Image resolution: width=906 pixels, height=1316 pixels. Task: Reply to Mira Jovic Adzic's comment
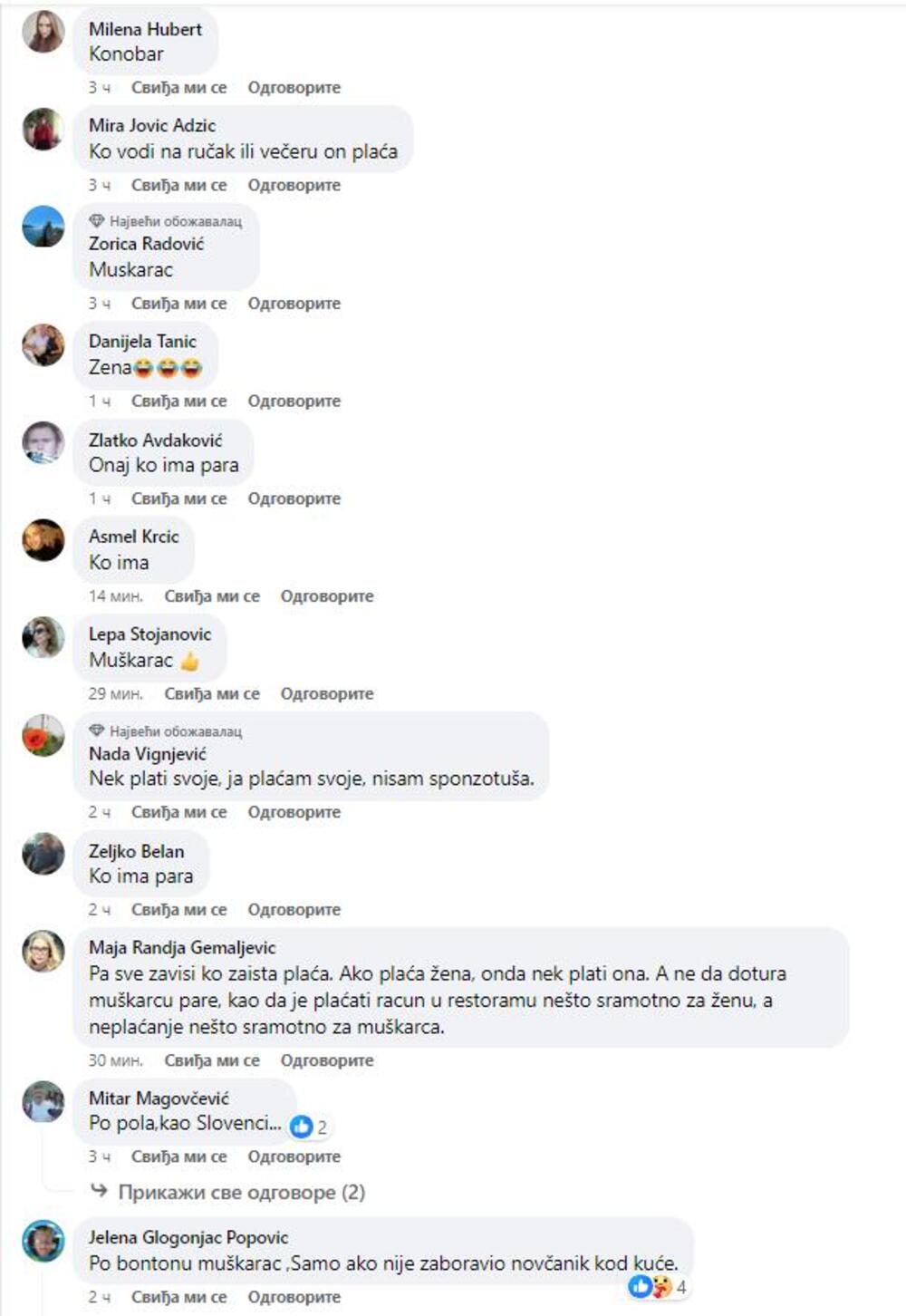pos(294,185)
